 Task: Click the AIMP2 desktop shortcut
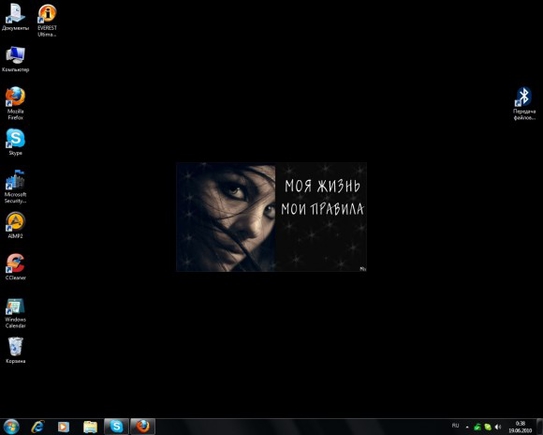click(x=16, y=225)
